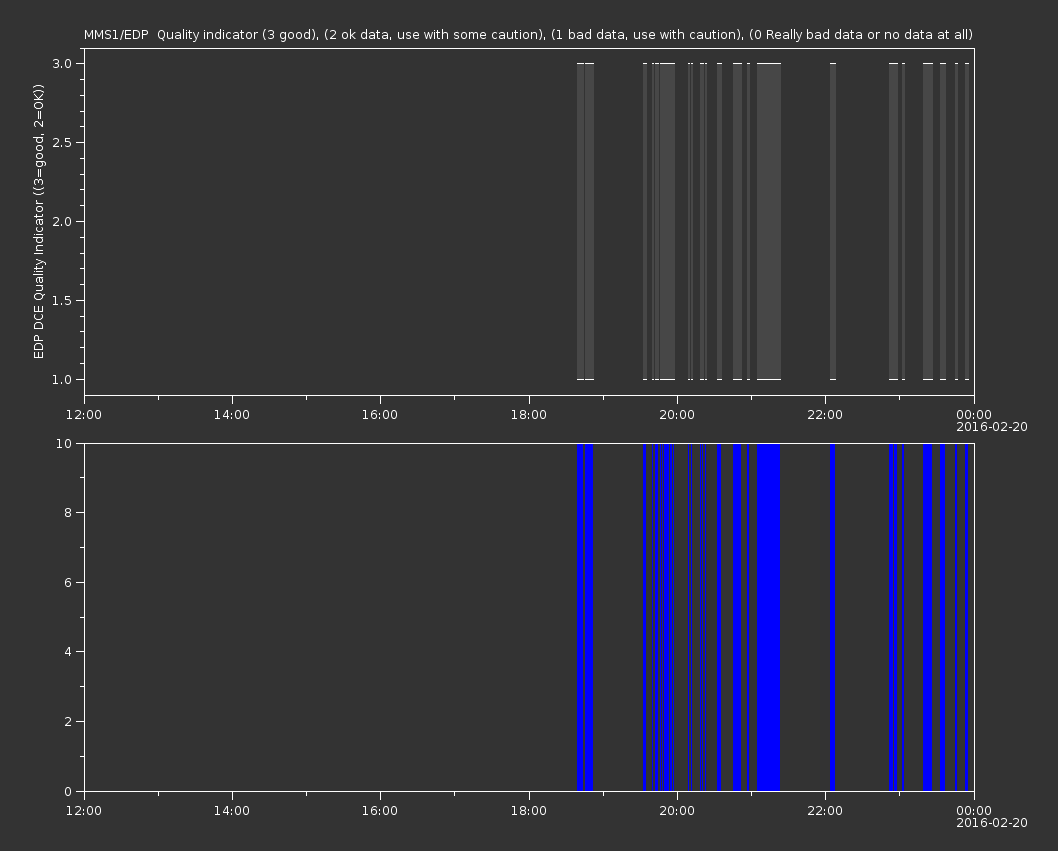Click the blue bar just after 22:00
The height and width of the screenshot is (851, 1058).
click(x=833, y=617)
